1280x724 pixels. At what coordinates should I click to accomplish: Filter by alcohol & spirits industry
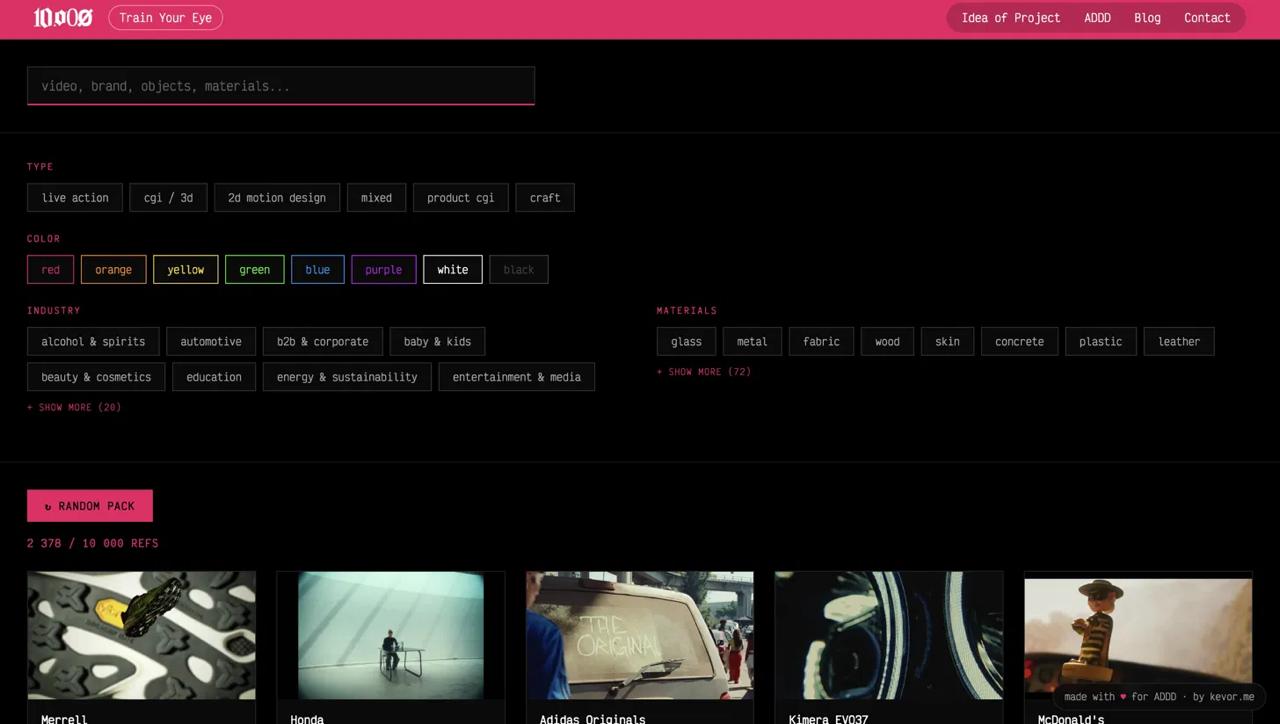[93, 342]
